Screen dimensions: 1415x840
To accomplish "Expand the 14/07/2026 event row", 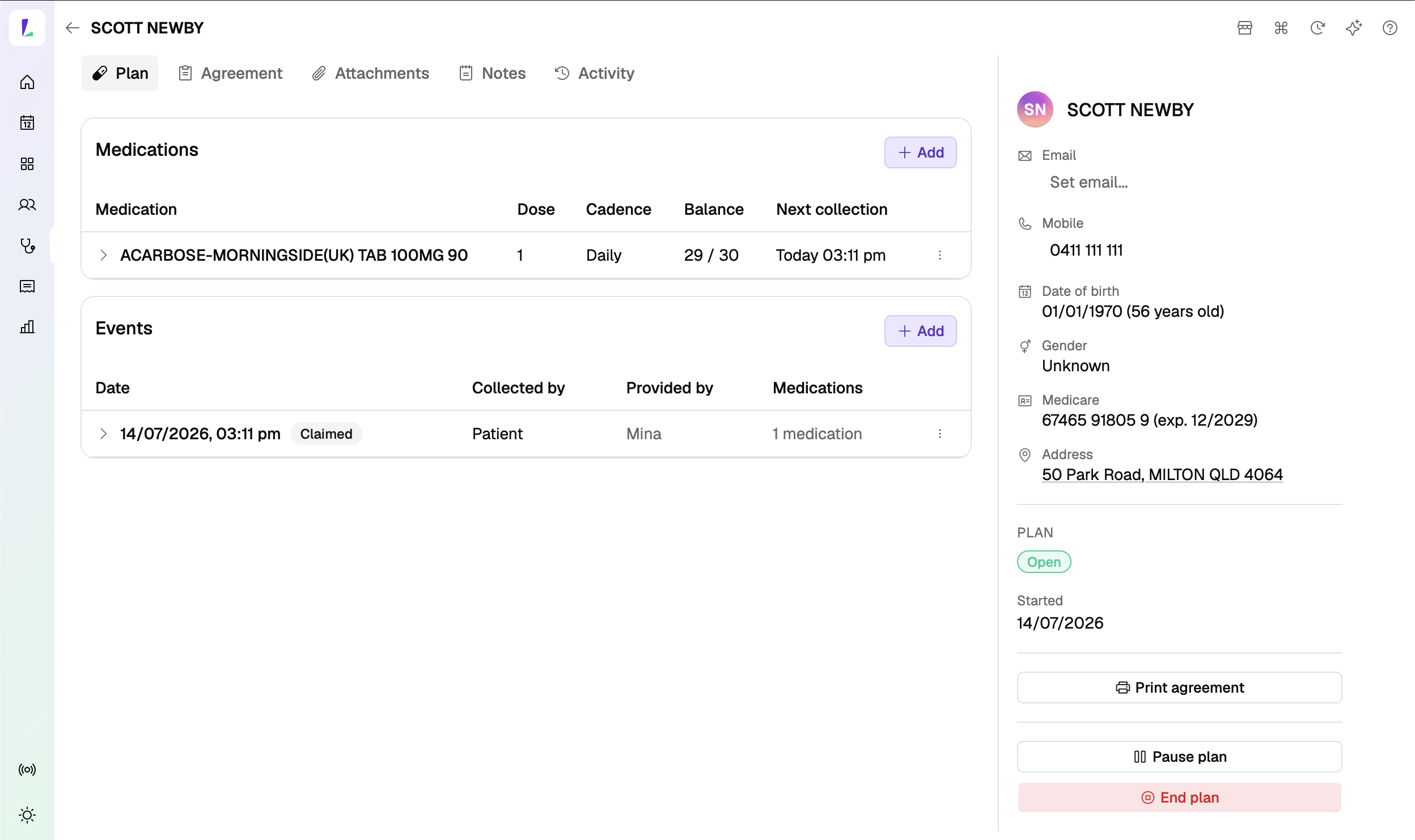I will [103, 434].
